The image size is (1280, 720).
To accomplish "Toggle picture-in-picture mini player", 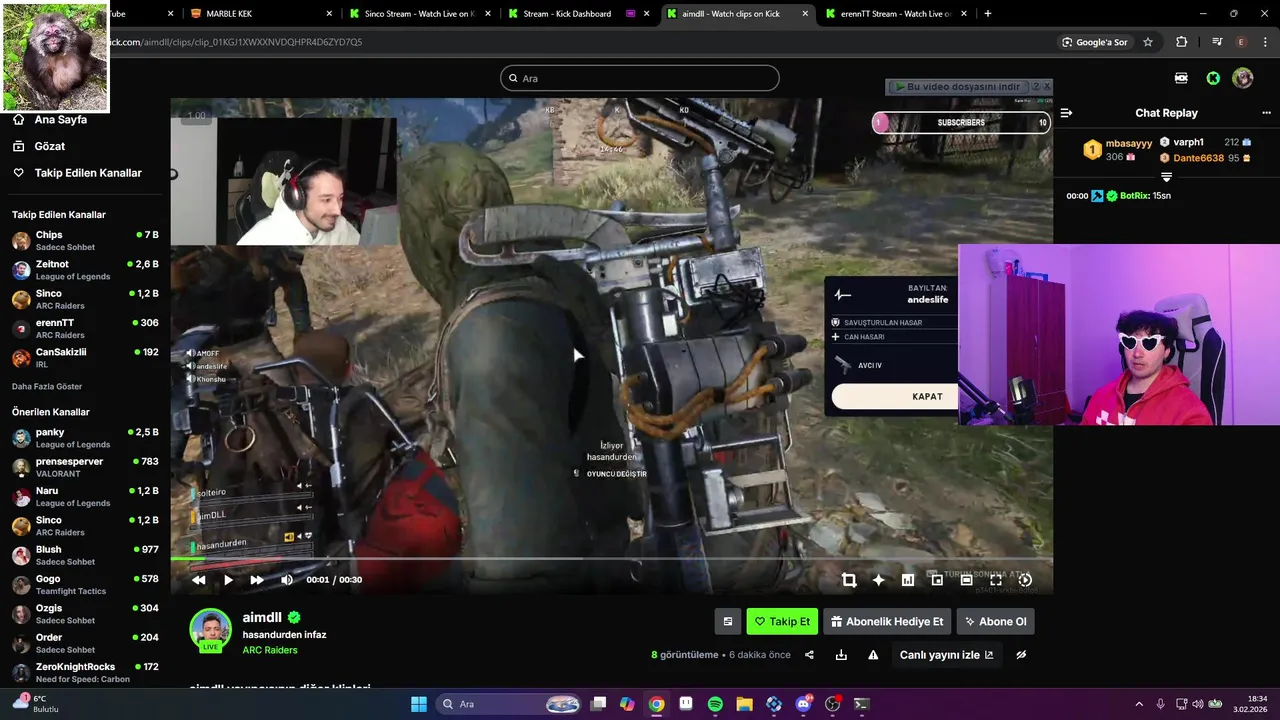I will coord(937,580).
